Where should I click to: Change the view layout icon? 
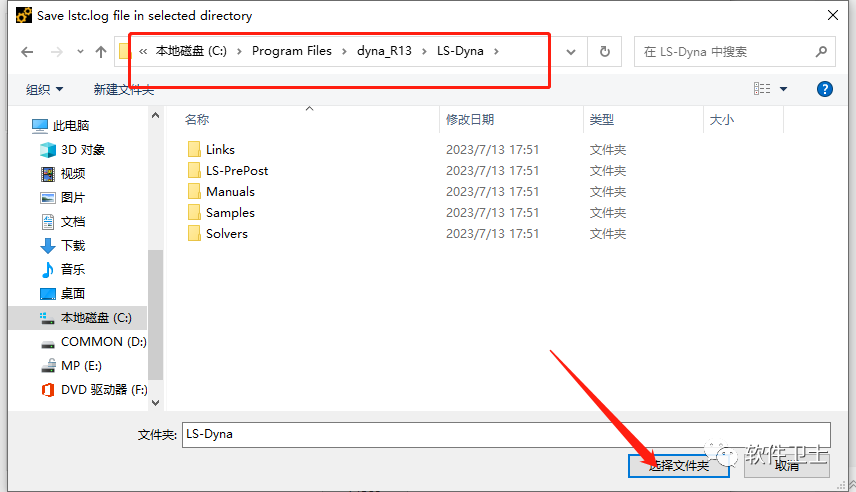click(762, 88)
